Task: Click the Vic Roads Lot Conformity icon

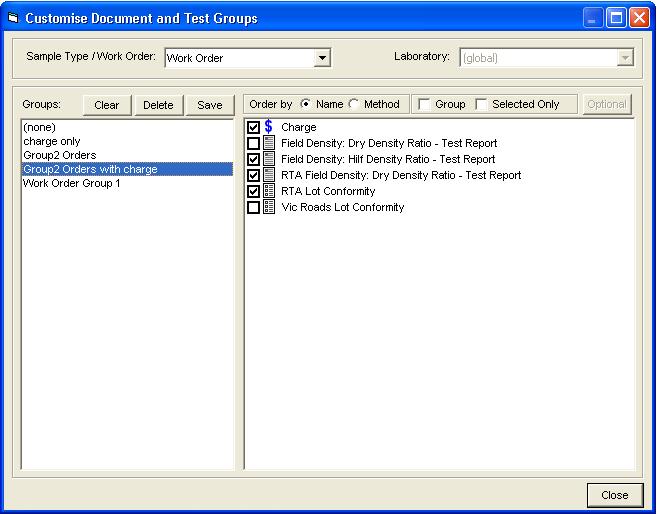Action: coord(268,207)
